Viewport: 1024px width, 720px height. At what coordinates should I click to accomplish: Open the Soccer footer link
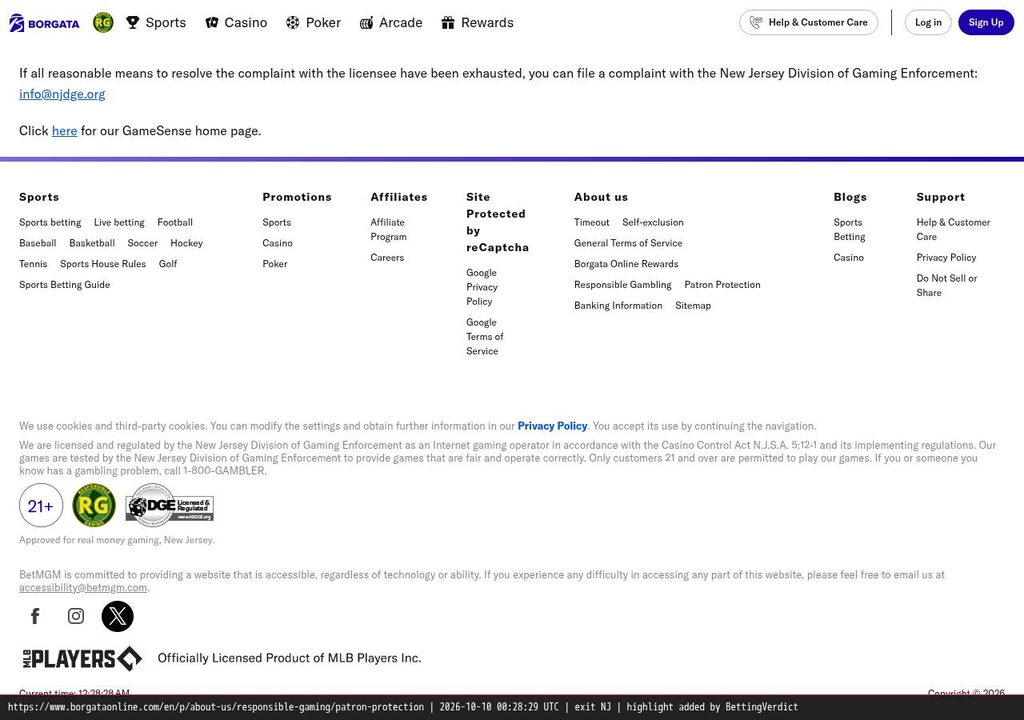point(142,243)
